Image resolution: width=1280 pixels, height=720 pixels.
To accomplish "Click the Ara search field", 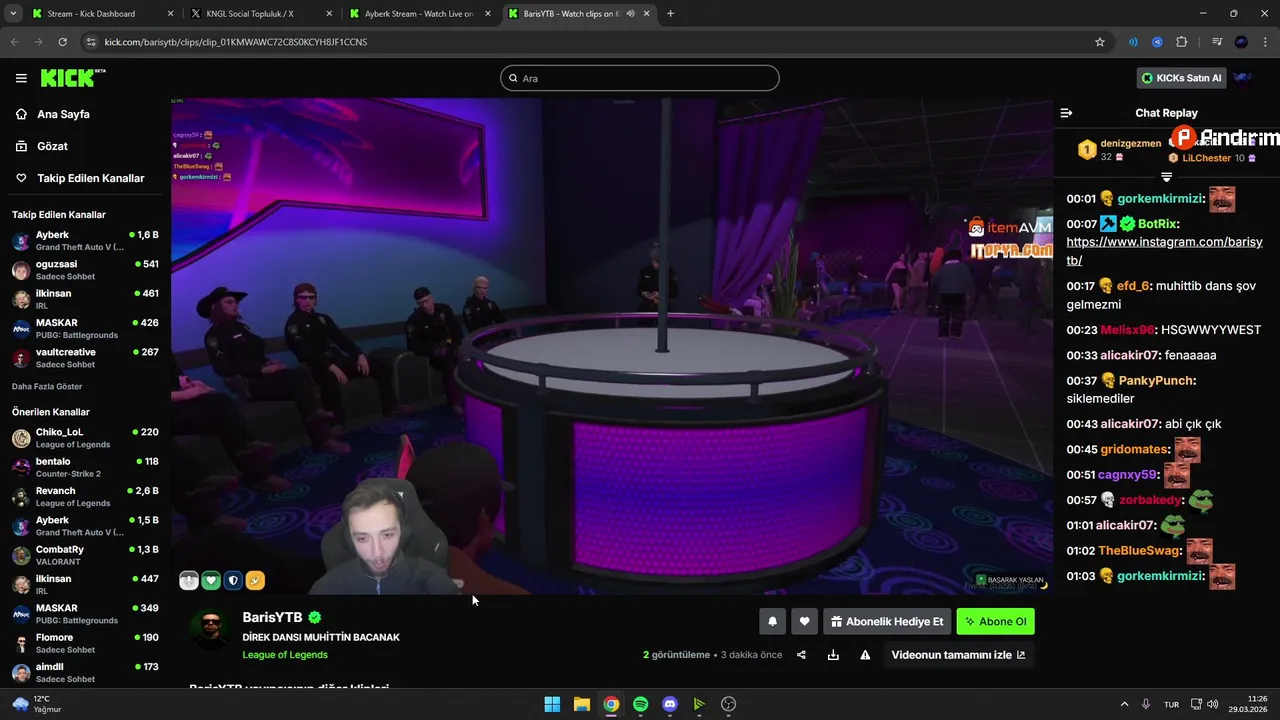I will pyautogui.click(x=640, y=78).
